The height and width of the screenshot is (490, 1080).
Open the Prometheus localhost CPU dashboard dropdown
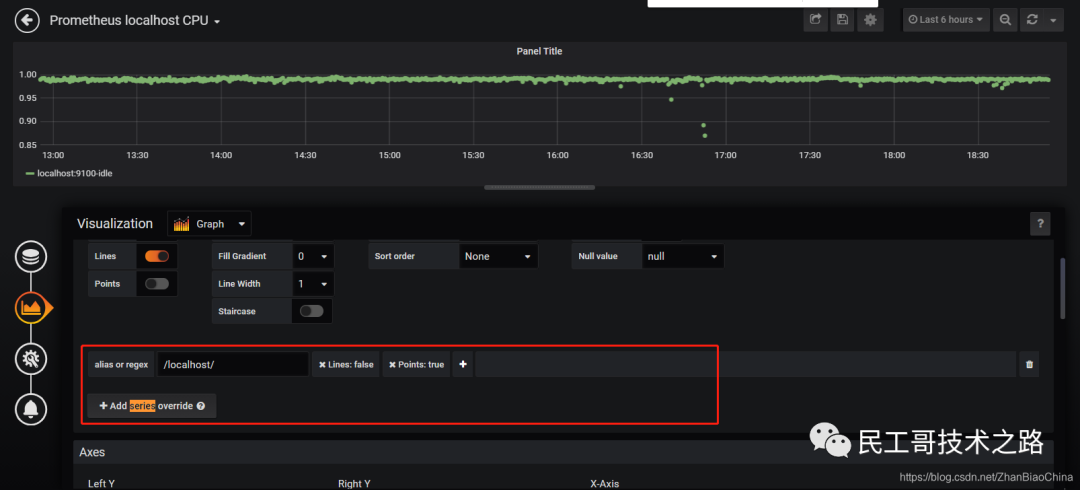135,21
